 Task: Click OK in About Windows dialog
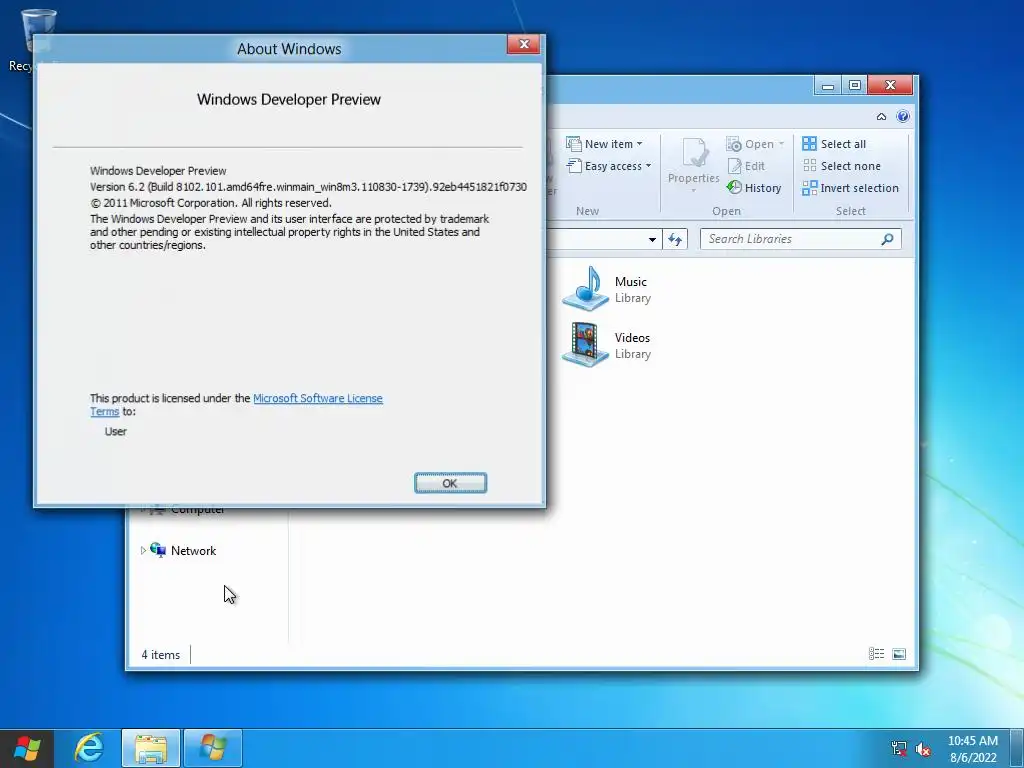coord(450,483)
